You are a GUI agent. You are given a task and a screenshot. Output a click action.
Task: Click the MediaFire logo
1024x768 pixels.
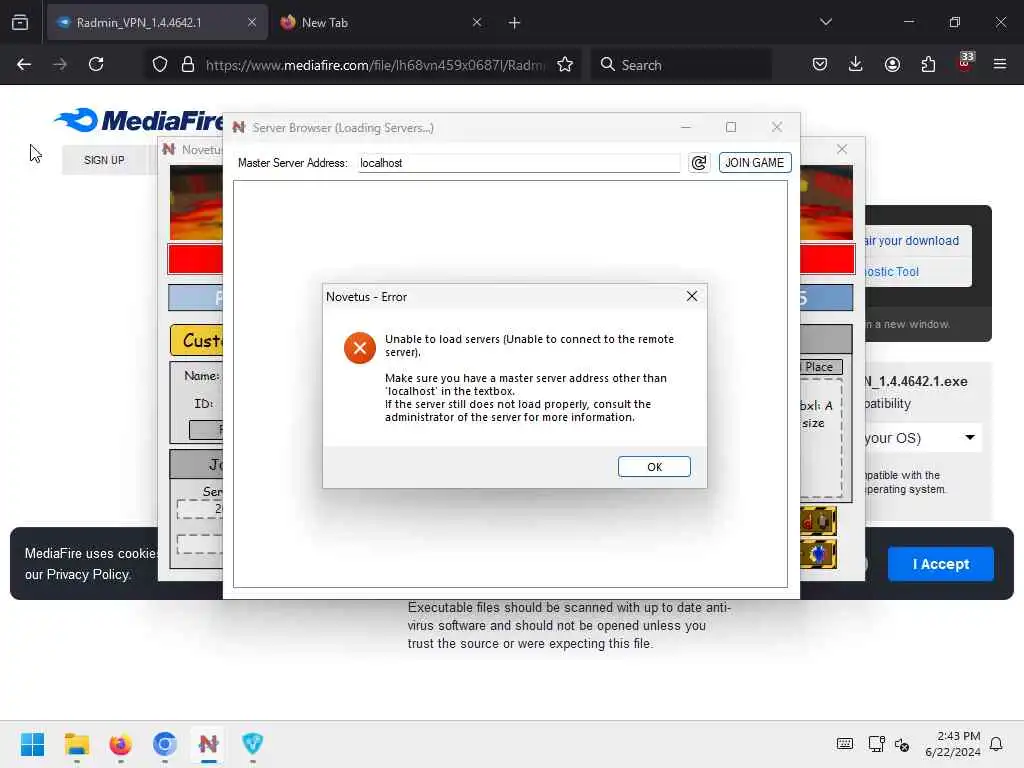coord(138,120)
